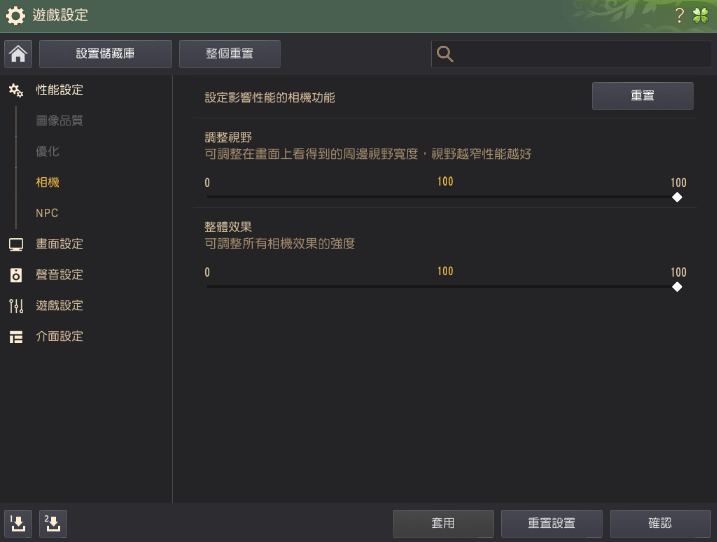Click the monitor icon for 畫面設定
This screenshot has width=717, height=542.
[16, 244]
